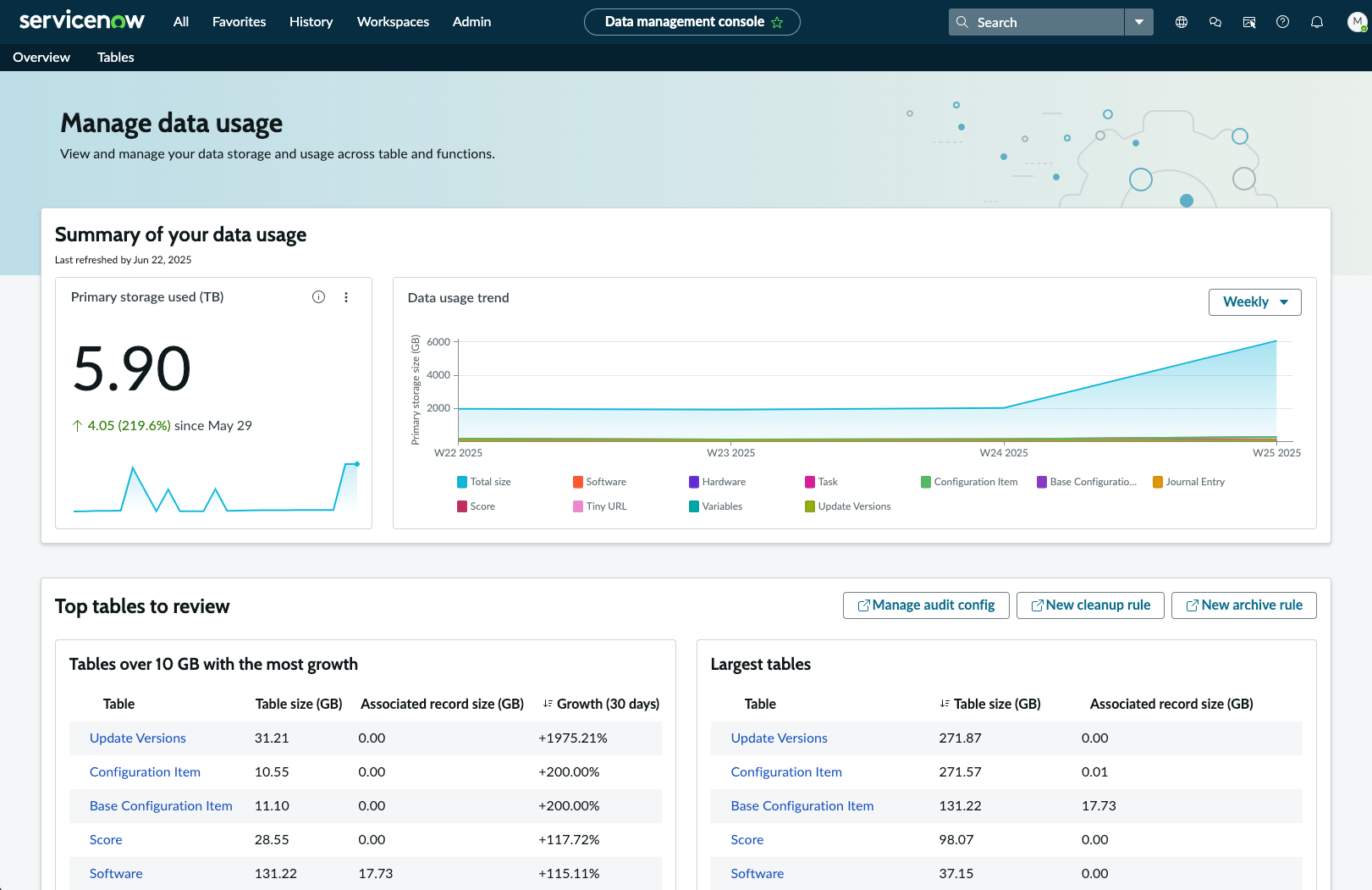Screen dimensions: 1372x890
Task: Click the 4.05 (219.6%) change indicator
Action: coord(129,426)
